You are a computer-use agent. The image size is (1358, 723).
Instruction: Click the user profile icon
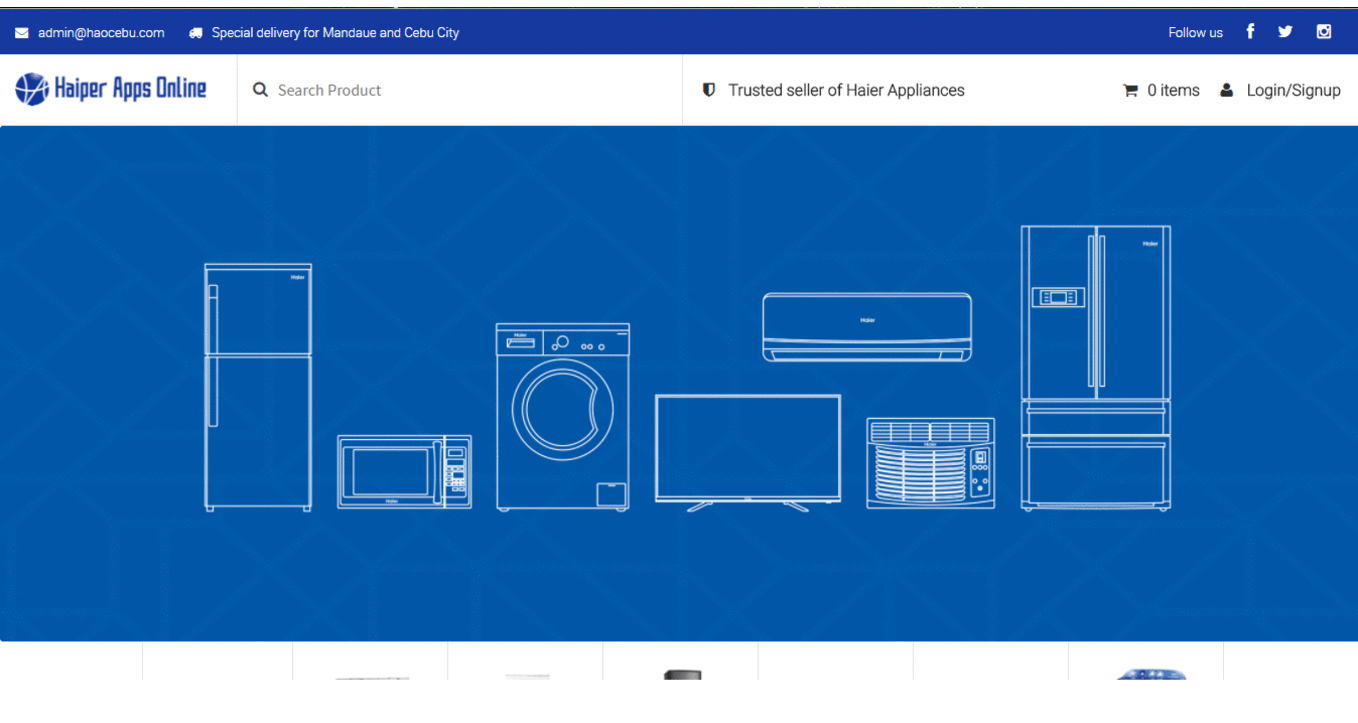tap(1227, 90)
